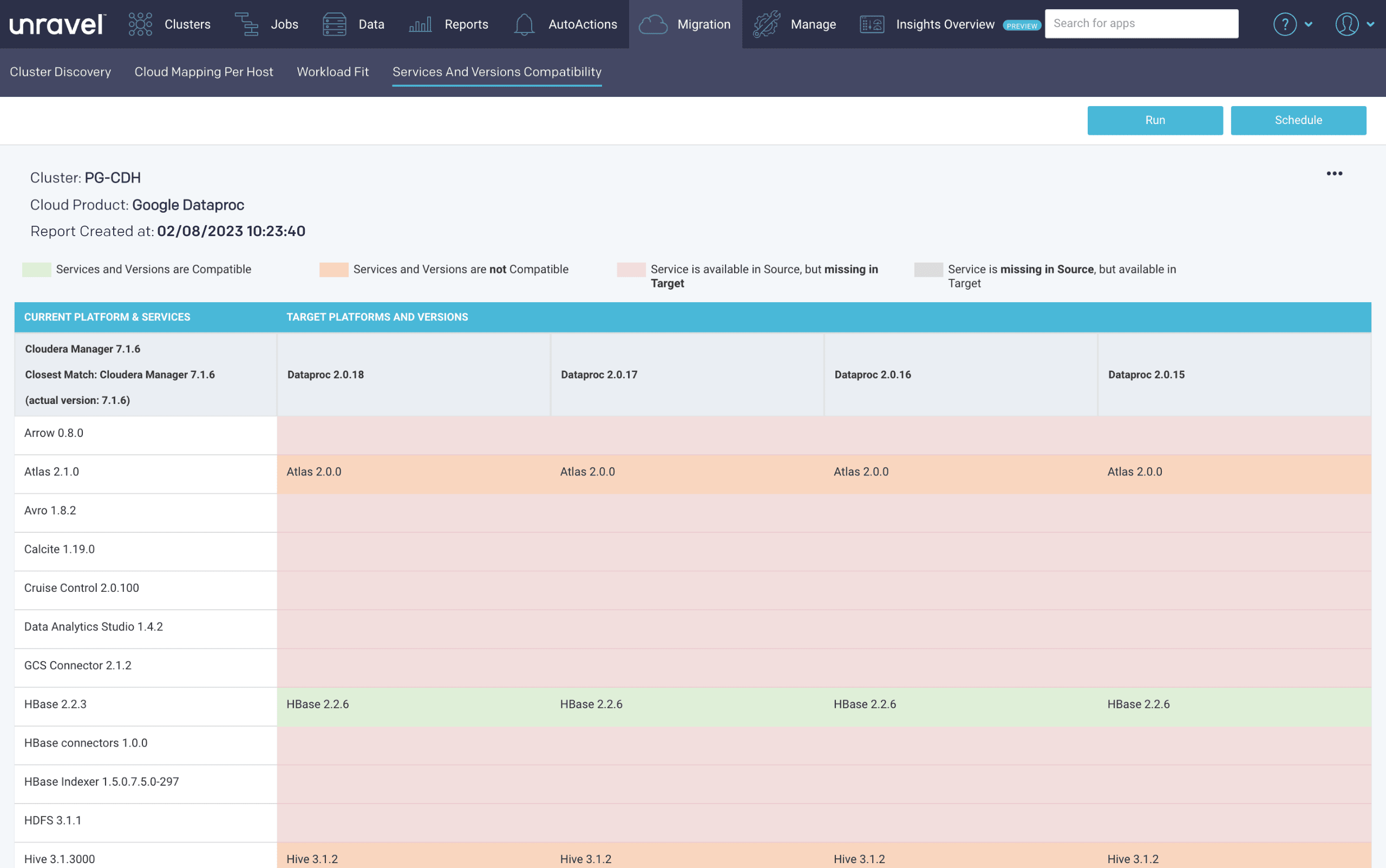
Task: Open the Insights Overview icon
Action: 872,24
